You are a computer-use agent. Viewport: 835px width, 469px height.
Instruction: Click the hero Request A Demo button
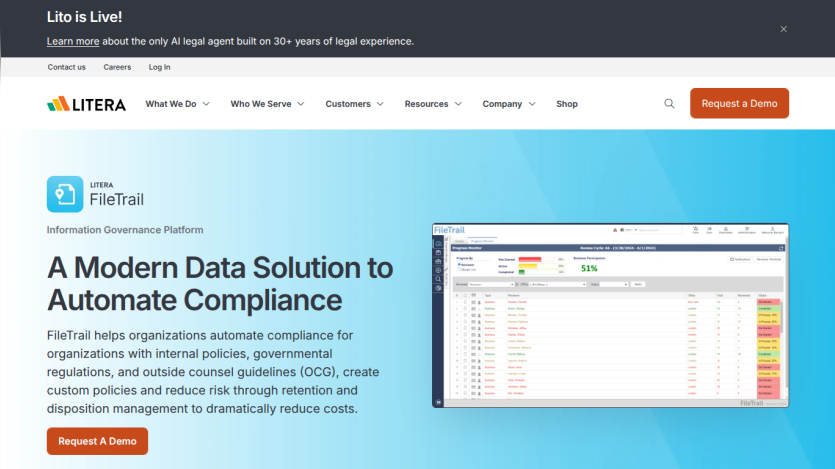pos(97,441)
